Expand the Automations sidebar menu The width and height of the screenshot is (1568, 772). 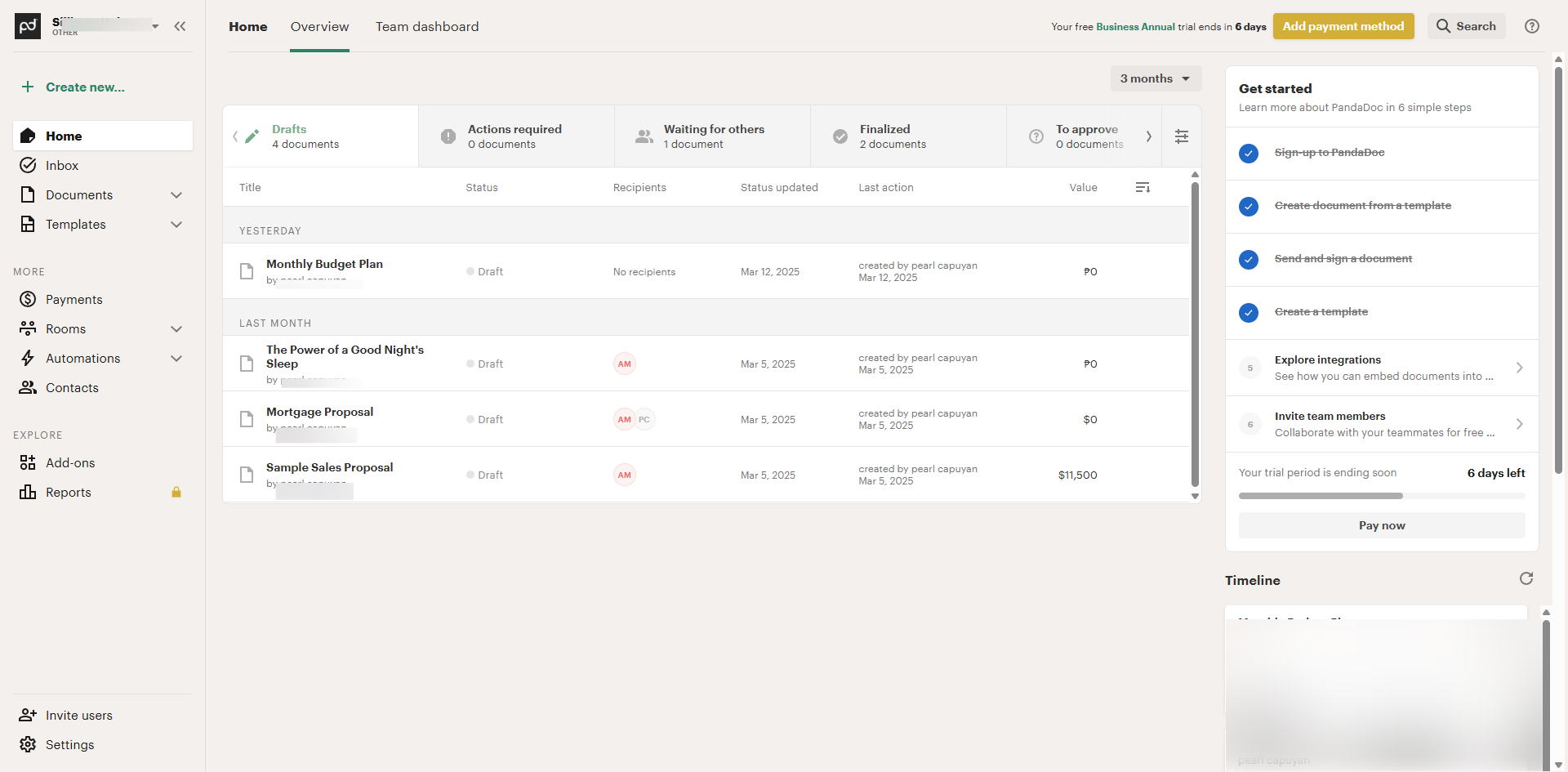coord(176,359)
